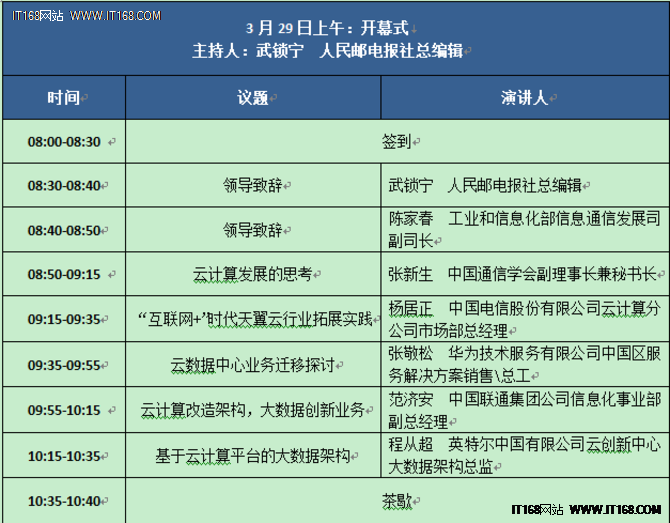
Task: Click speaker cell for 陈家春
Action: point(524,229)
